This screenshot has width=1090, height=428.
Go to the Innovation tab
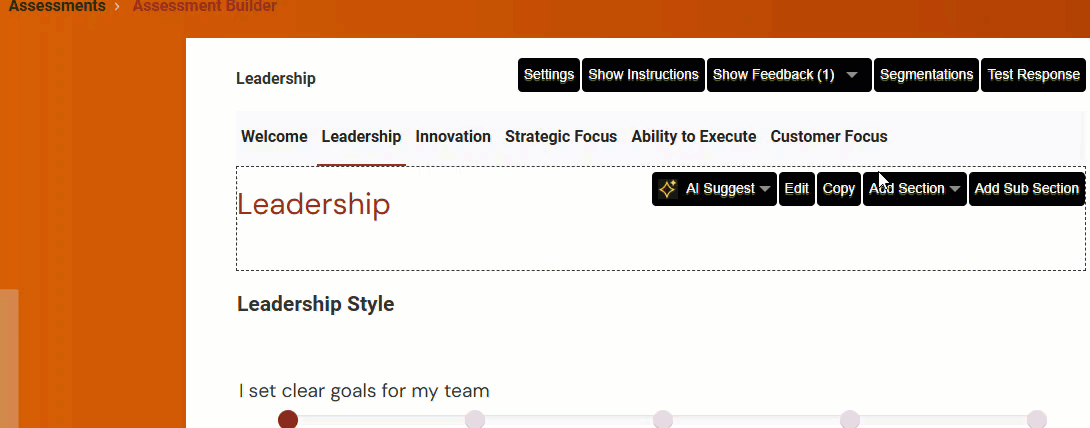(453, 137)
